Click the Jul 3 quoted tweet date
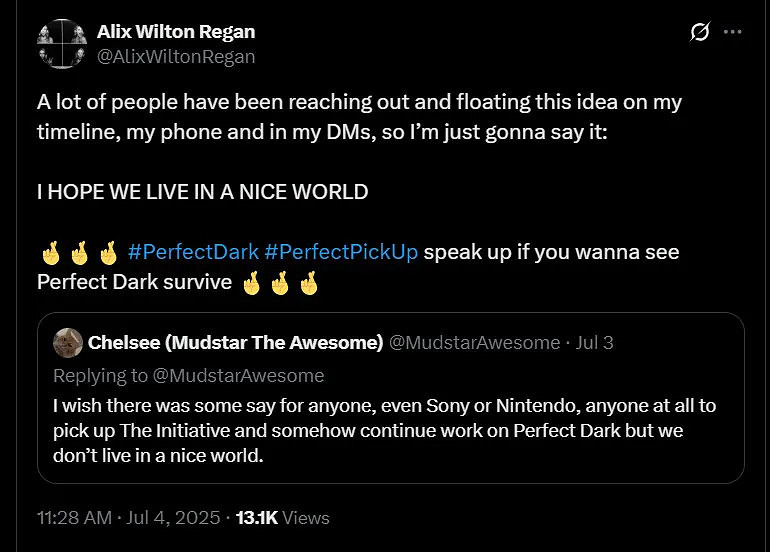The height and width of the screenshot is (552, 770). click(595, 343)
